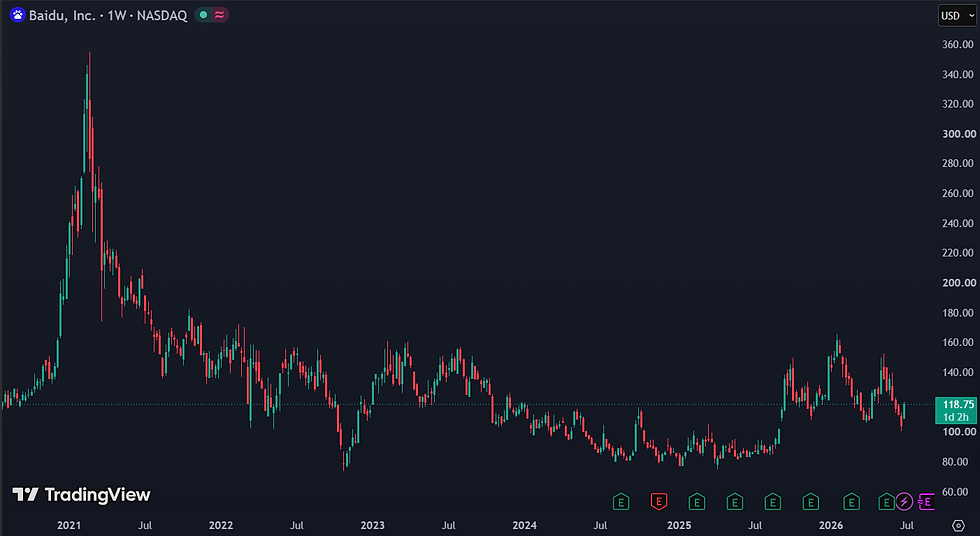Click the Baidu paw logo icon
The width and height of the screenshot is (980, 536).
point(18,15)
